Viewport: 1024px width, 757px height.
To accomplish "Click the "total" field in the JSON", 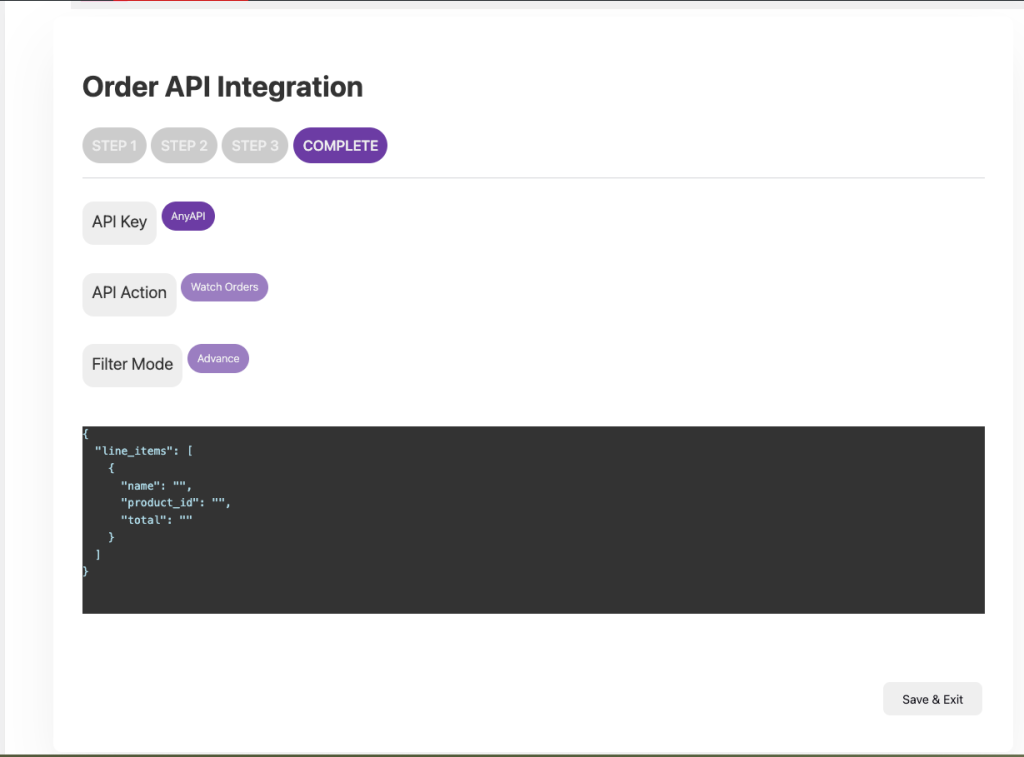I will 142,520.
